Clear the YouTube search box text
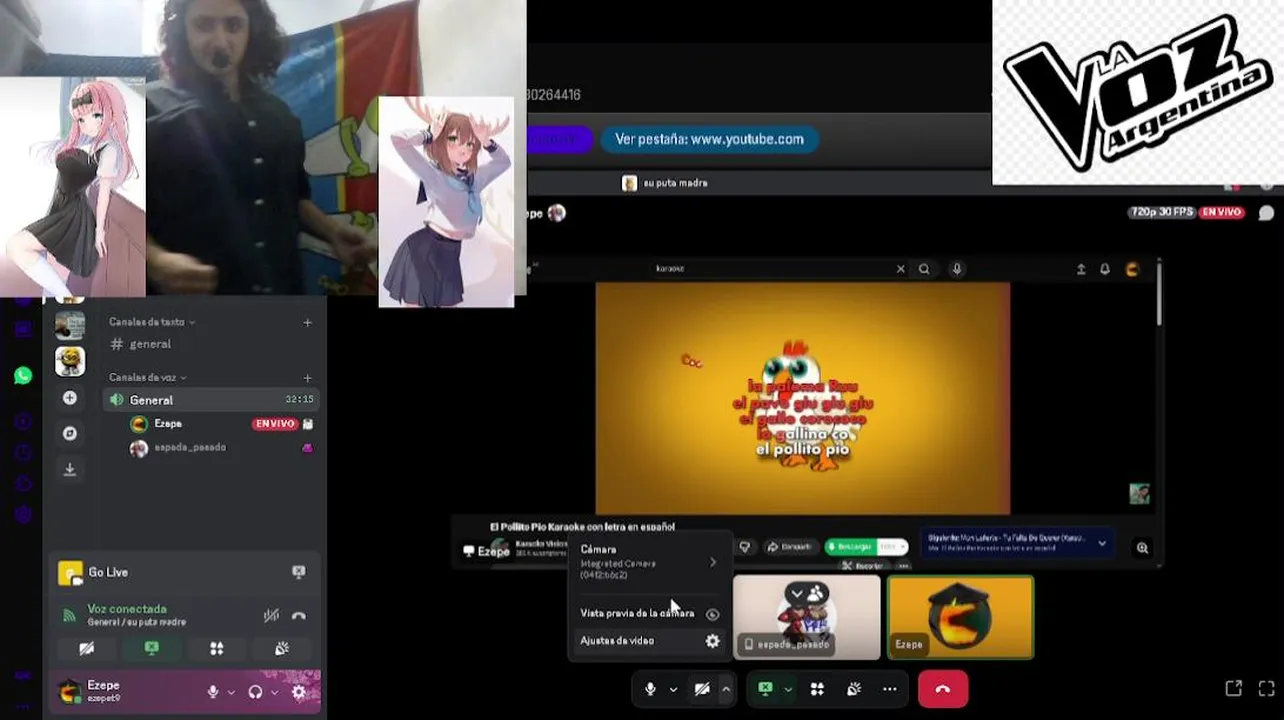Viewport: 1284px width, 720px height. tap(900, 269)
